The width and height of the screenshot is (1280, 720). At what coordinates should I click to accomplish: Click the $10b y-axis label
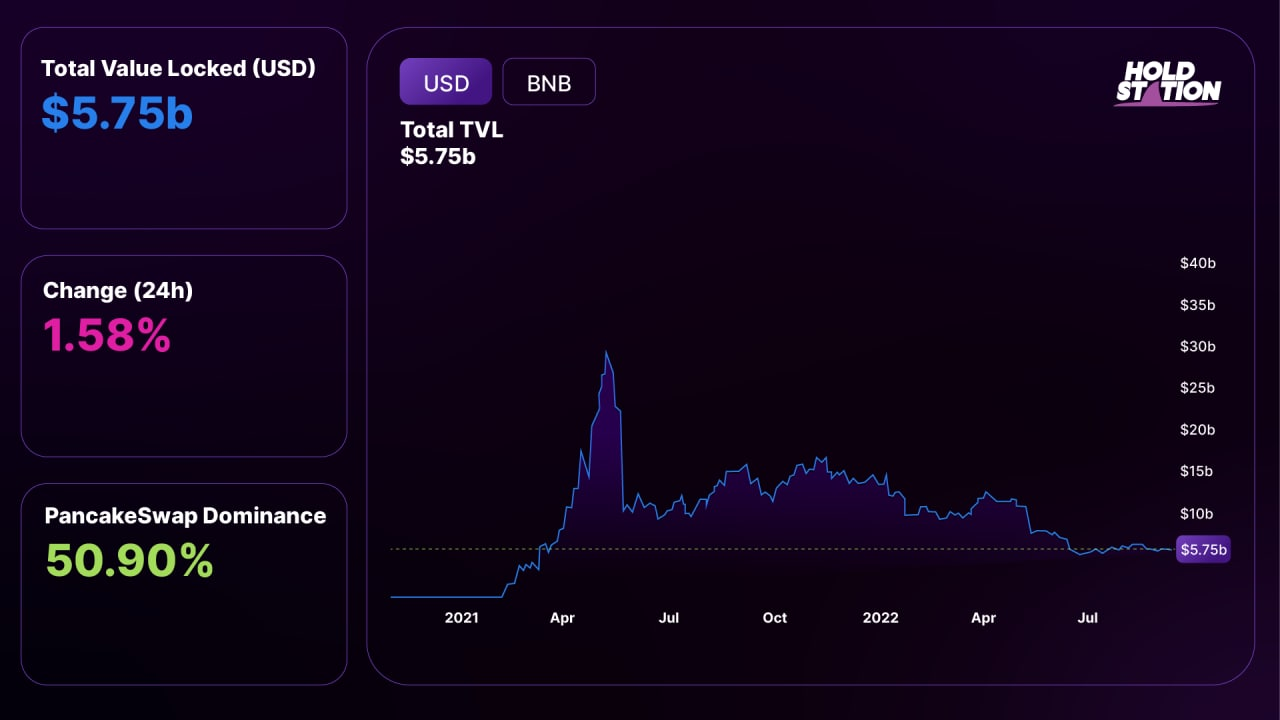tap(1197, 514)
